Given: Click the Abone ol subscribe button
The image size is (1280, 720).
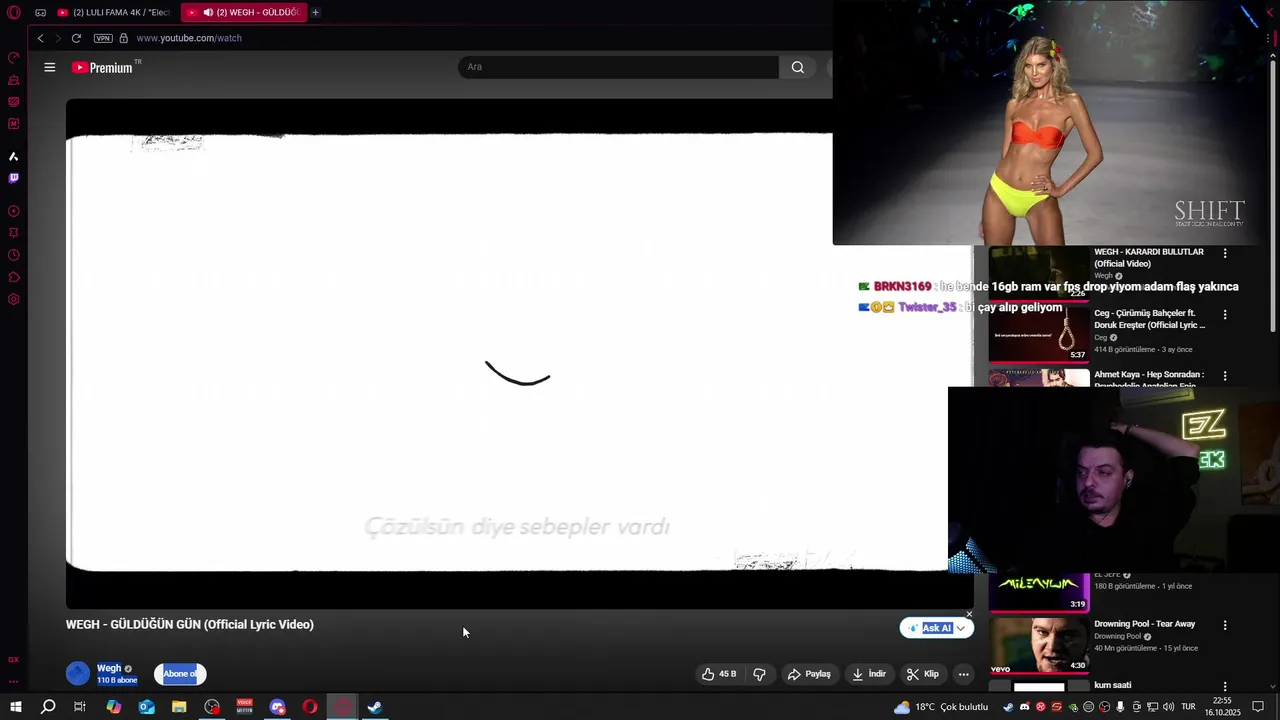Looking at the screenshot, I should coord(180,674).
